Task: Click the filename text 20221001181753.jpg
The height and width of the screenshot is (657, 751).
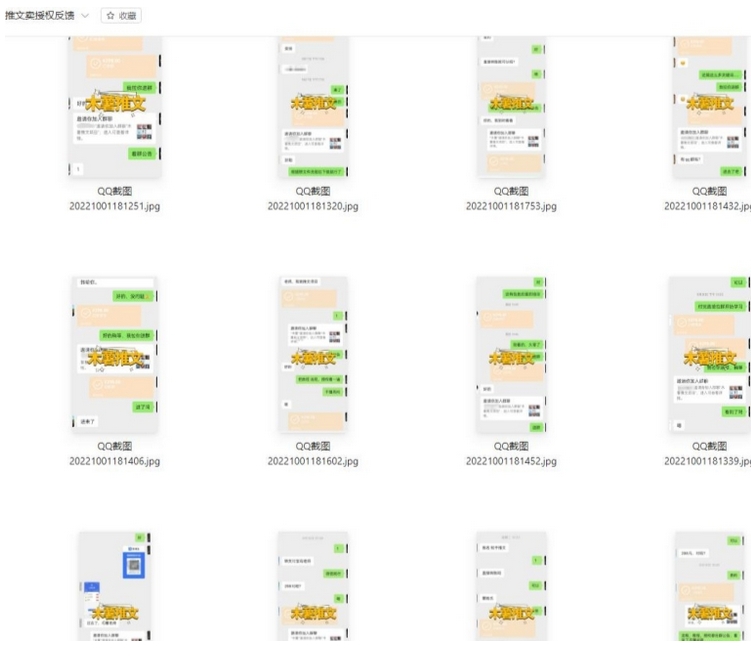Action: point(511,207)
